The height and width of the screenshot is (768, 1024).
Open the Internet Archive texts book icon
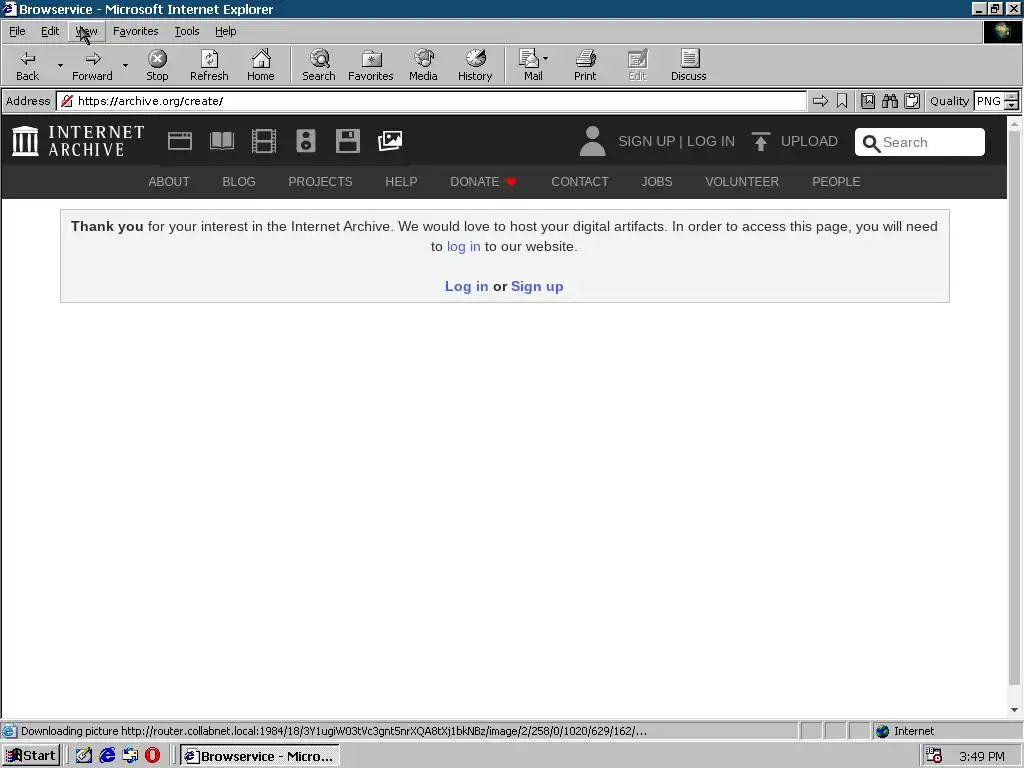pos(221,141)
